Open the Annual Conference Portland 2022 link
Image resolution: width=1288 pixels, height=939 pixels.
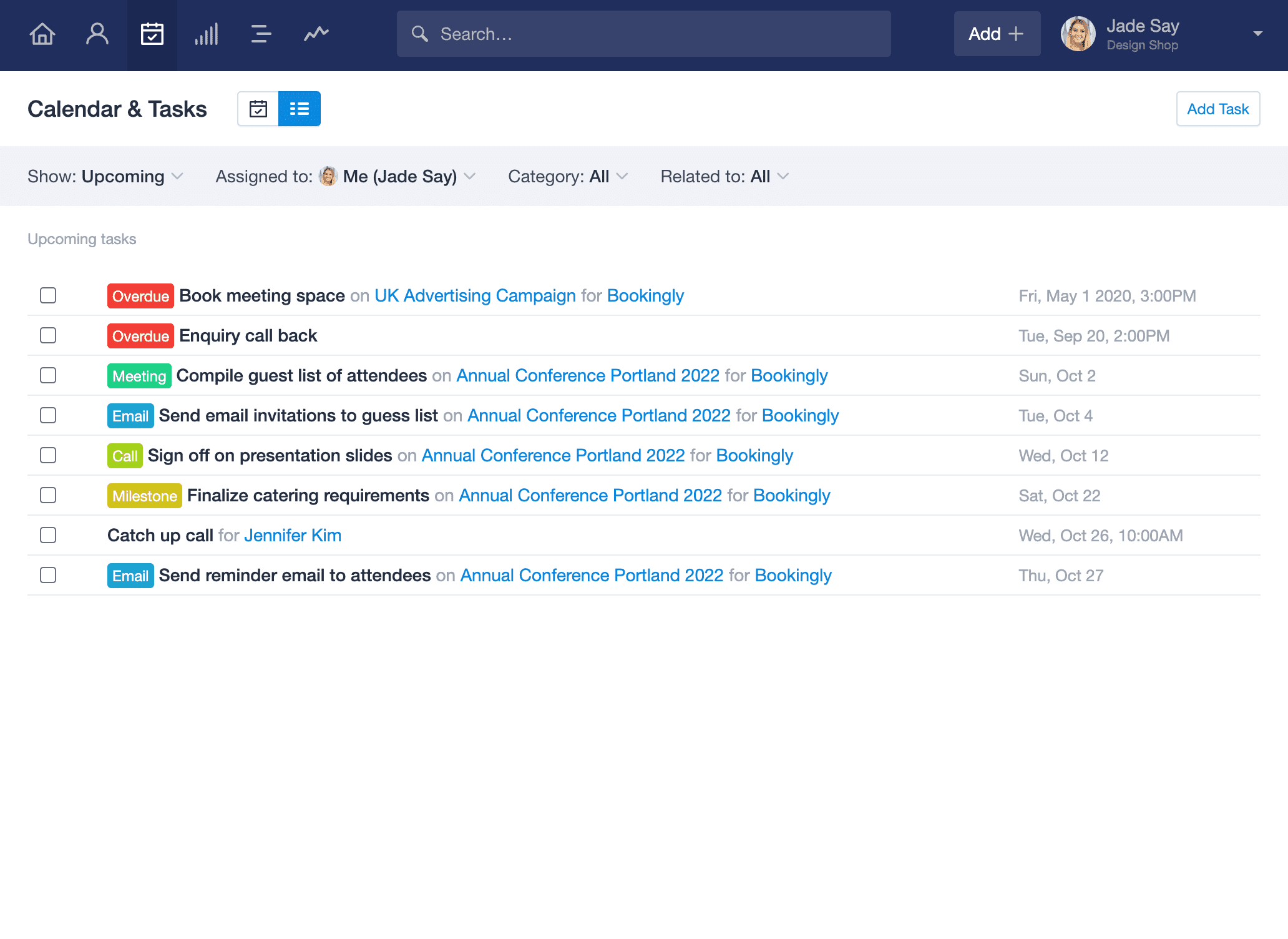click(x=587, y=375)
